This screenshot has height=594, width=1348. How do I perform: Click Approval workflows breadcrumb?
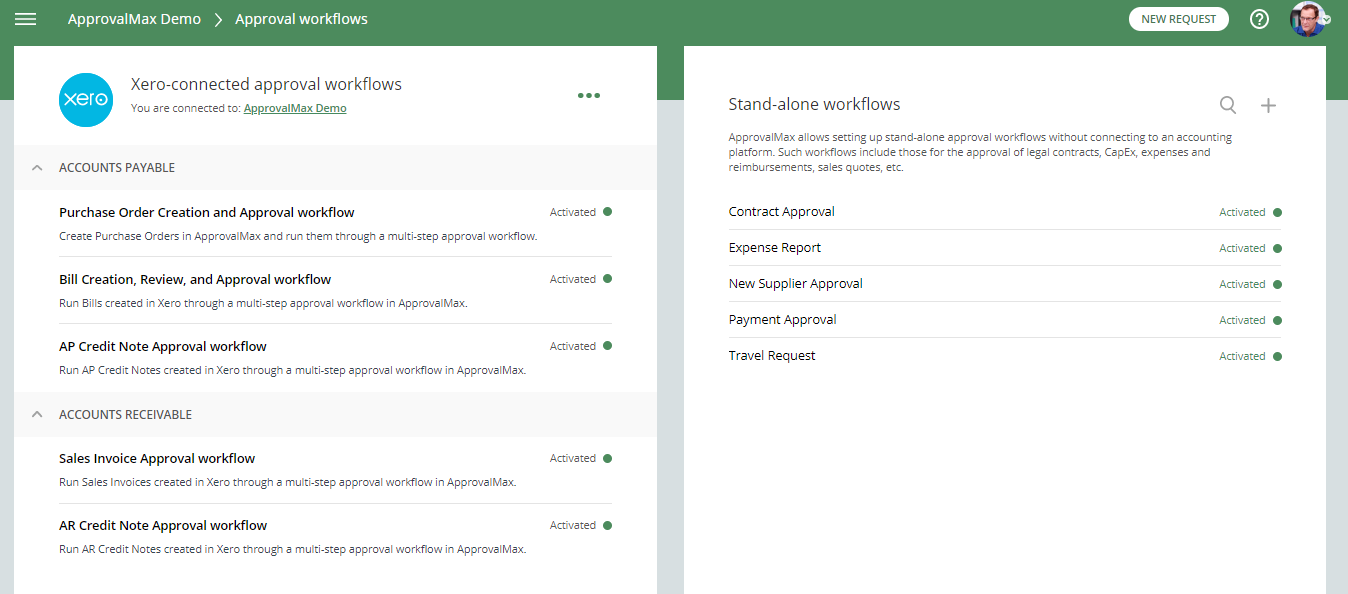tap(301, 19)
